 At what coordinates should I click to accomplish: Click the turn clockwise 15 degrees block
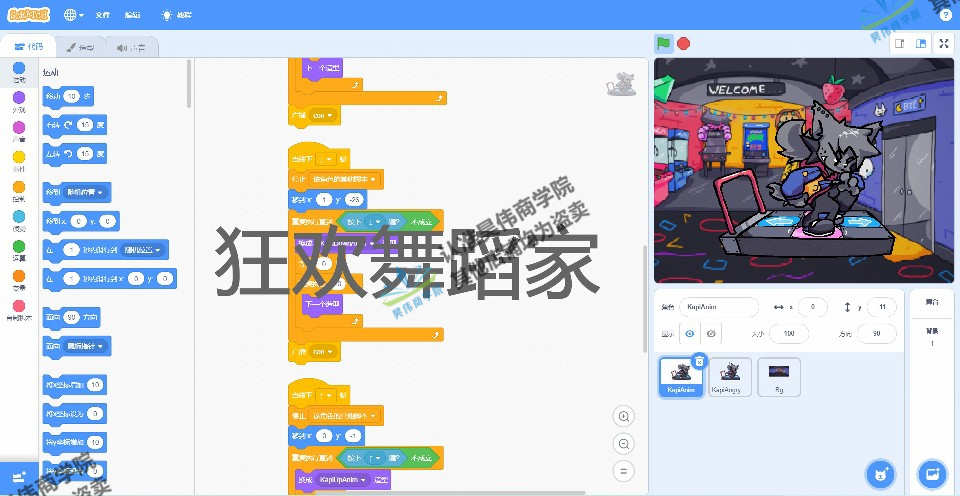[75, 125]
